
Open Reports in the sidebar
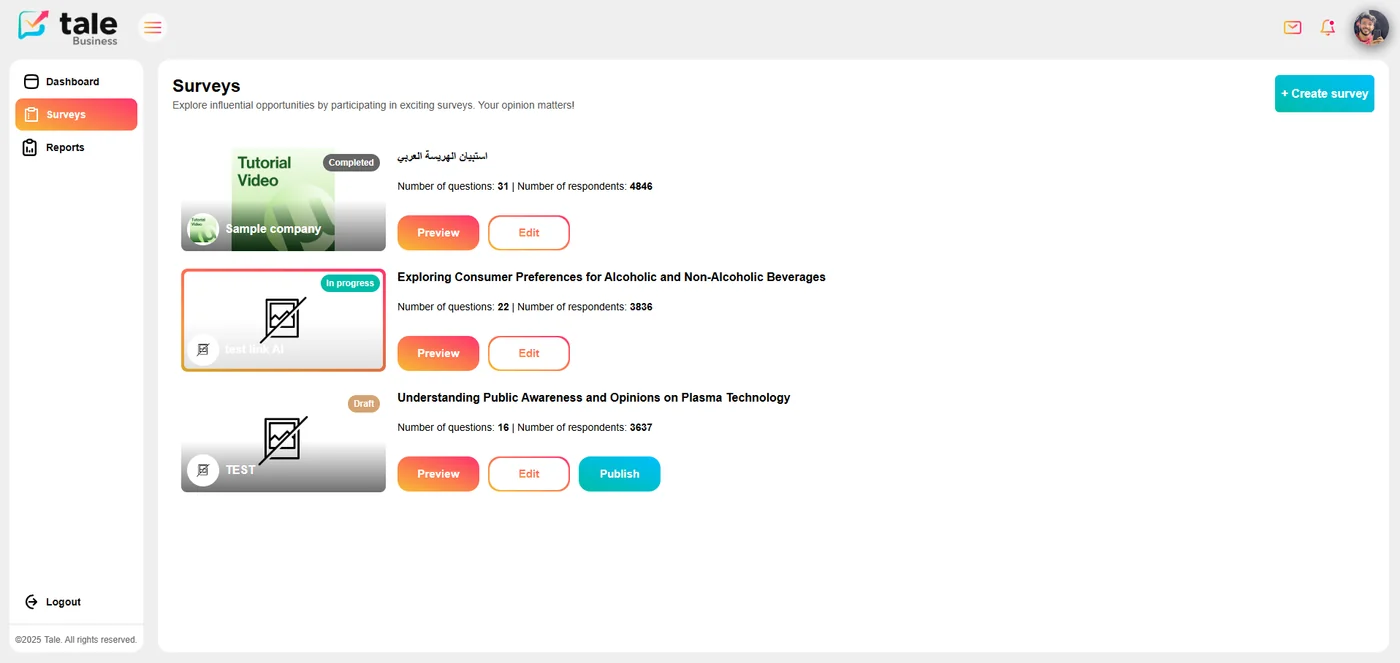tap(65, 148)
